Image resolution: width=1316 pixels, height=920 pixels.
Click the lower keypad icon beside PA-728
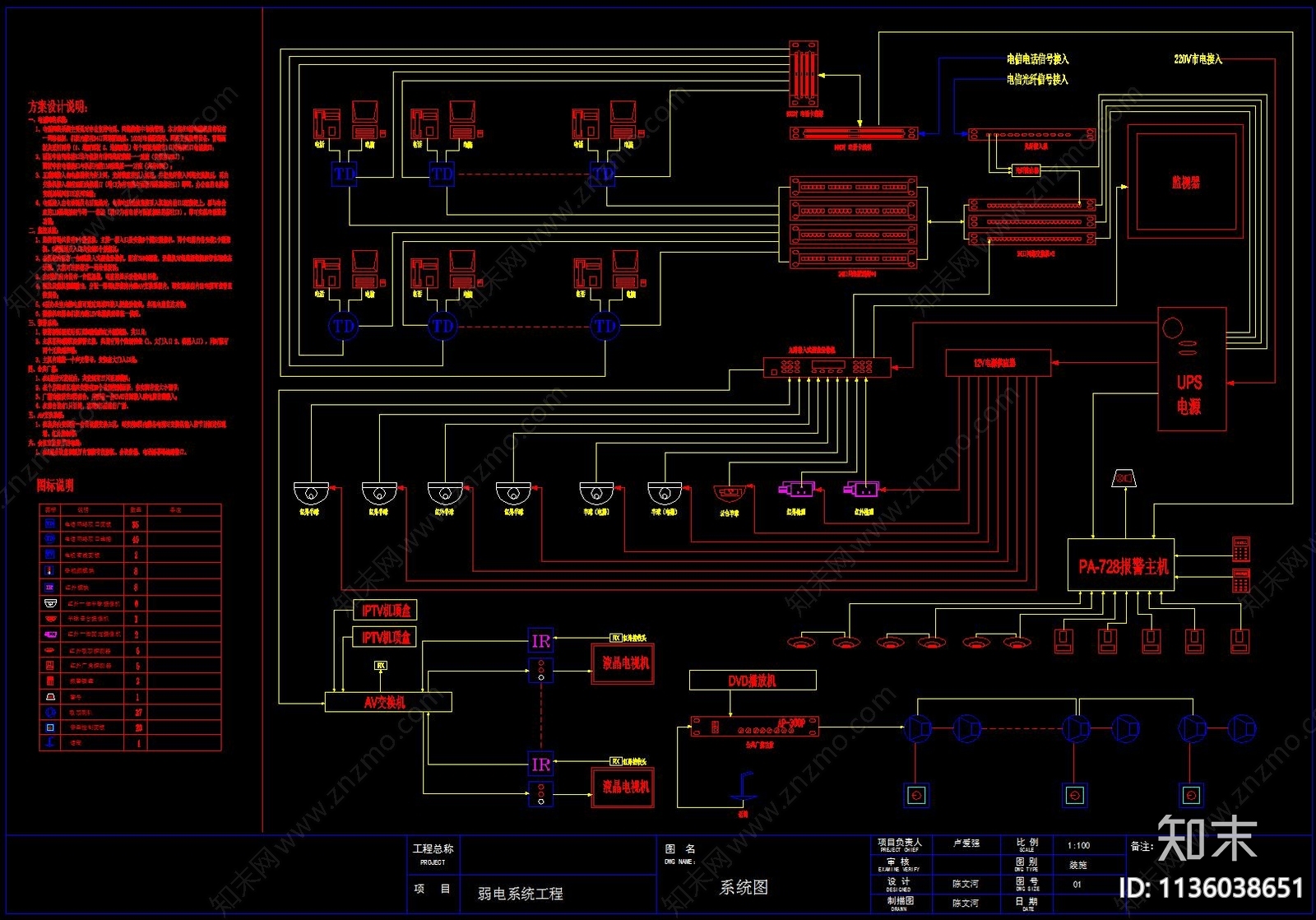coord(1241,580)
